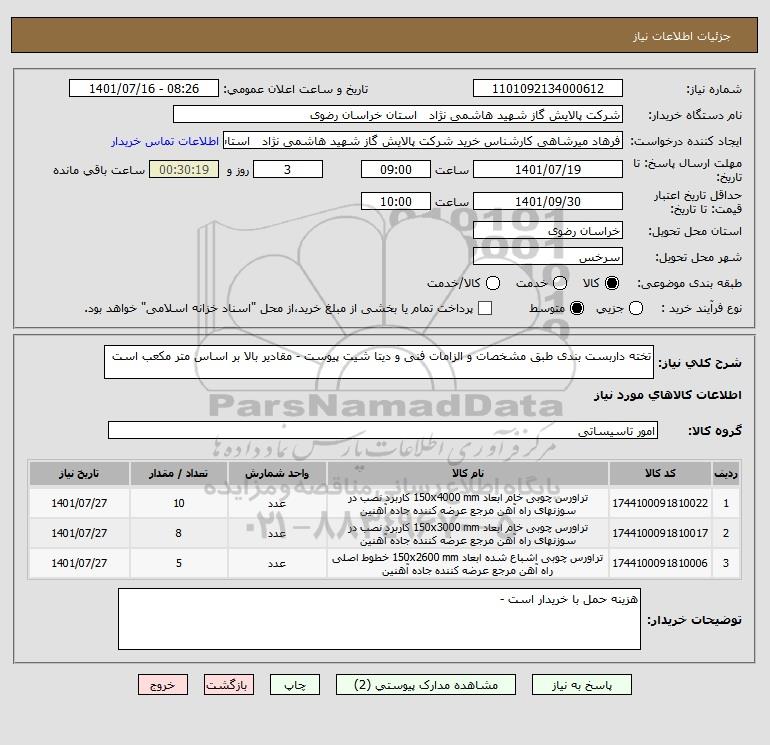Select the کالا/خدمت radio option
770x745 pixels.
493,283
